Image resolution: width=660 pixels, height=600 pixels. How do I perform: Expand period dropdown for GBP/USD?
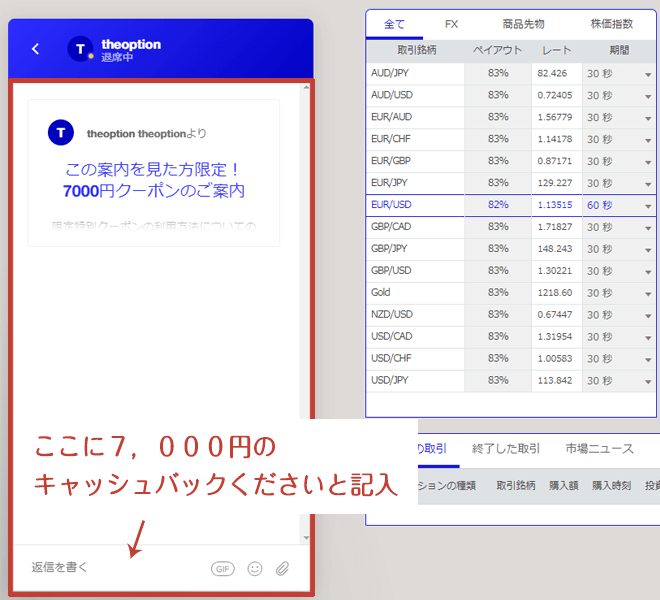[648, 272]
